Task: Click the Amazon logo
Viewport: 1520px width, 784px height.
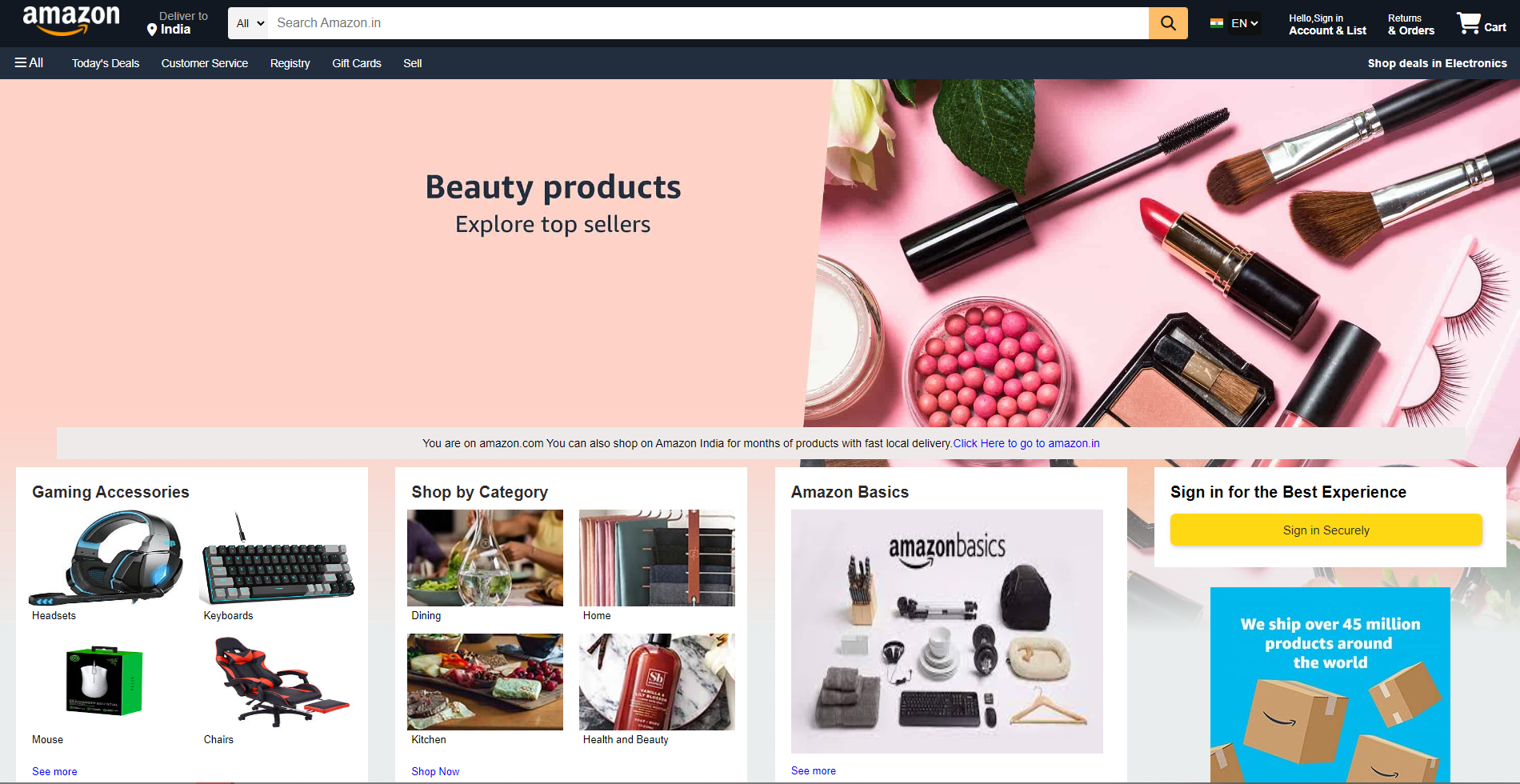Action: tap(71, 21)
